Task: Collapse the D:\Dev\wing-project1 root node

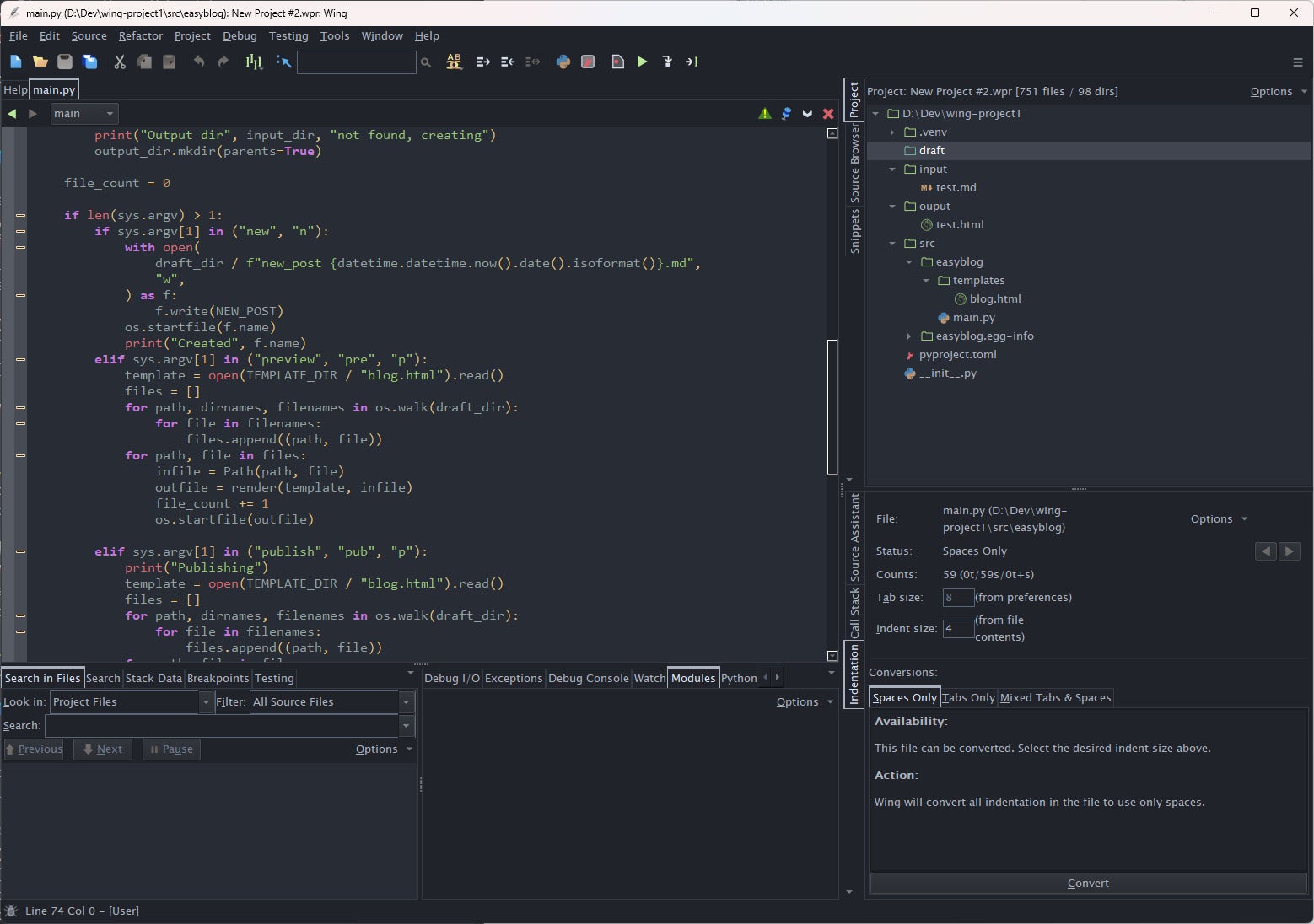Action: [x=875, y=114]
